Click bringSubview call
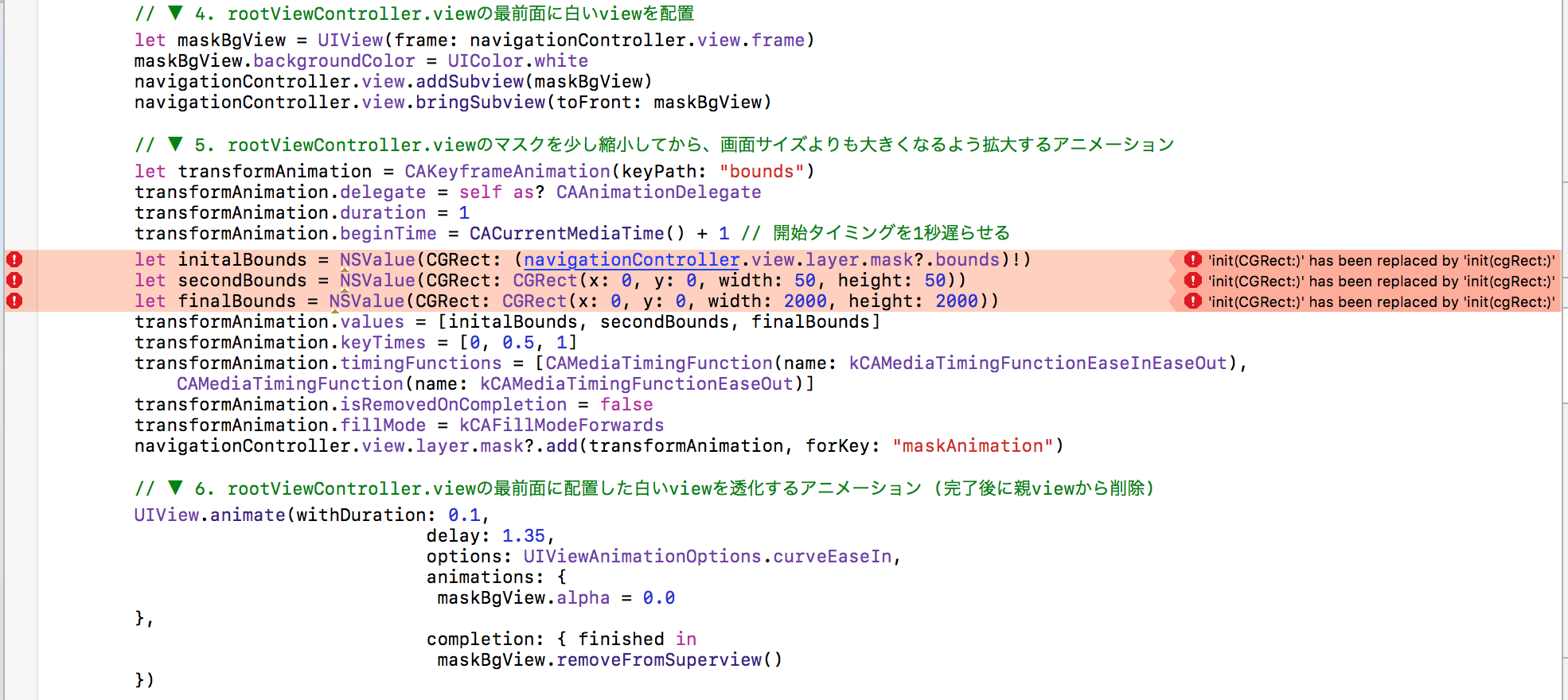The height and width of the screenshot is (700, 1568). click(480, 103)
